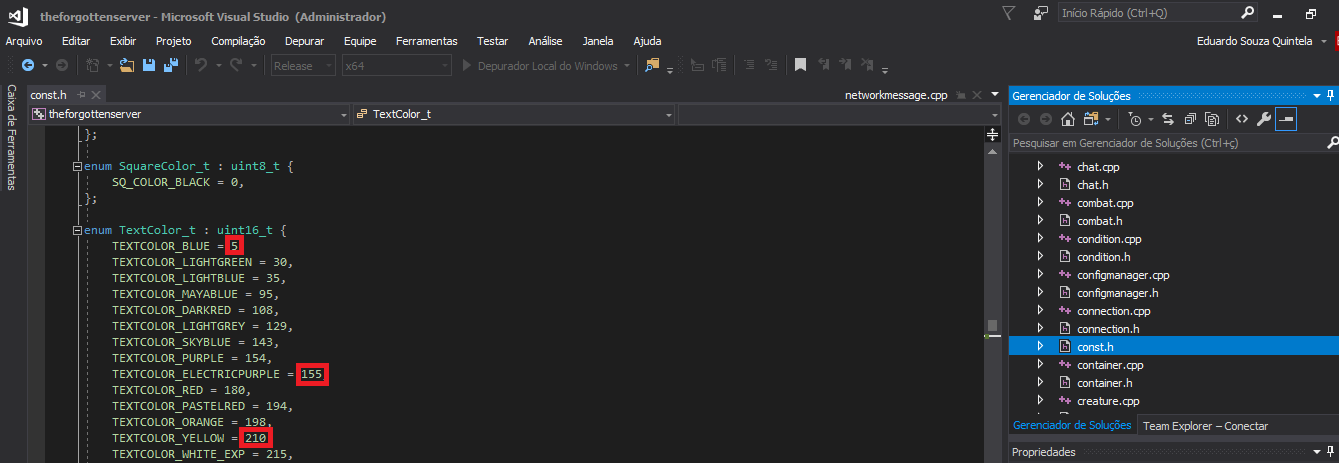Click the editor vertical scrollbar thumb
The width and height of the screenshot is (1339, 463).
coord(992,326)
